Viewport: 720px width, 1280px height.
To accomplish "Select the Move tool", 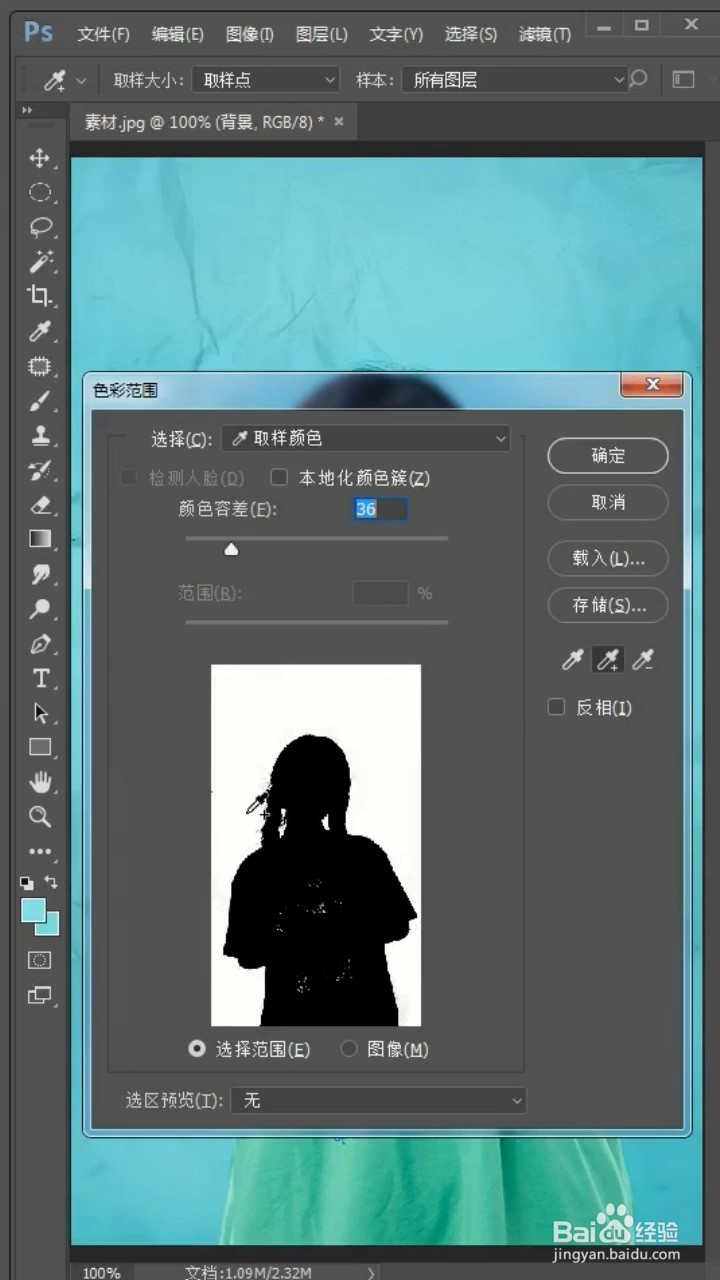I will click(40, 158).
